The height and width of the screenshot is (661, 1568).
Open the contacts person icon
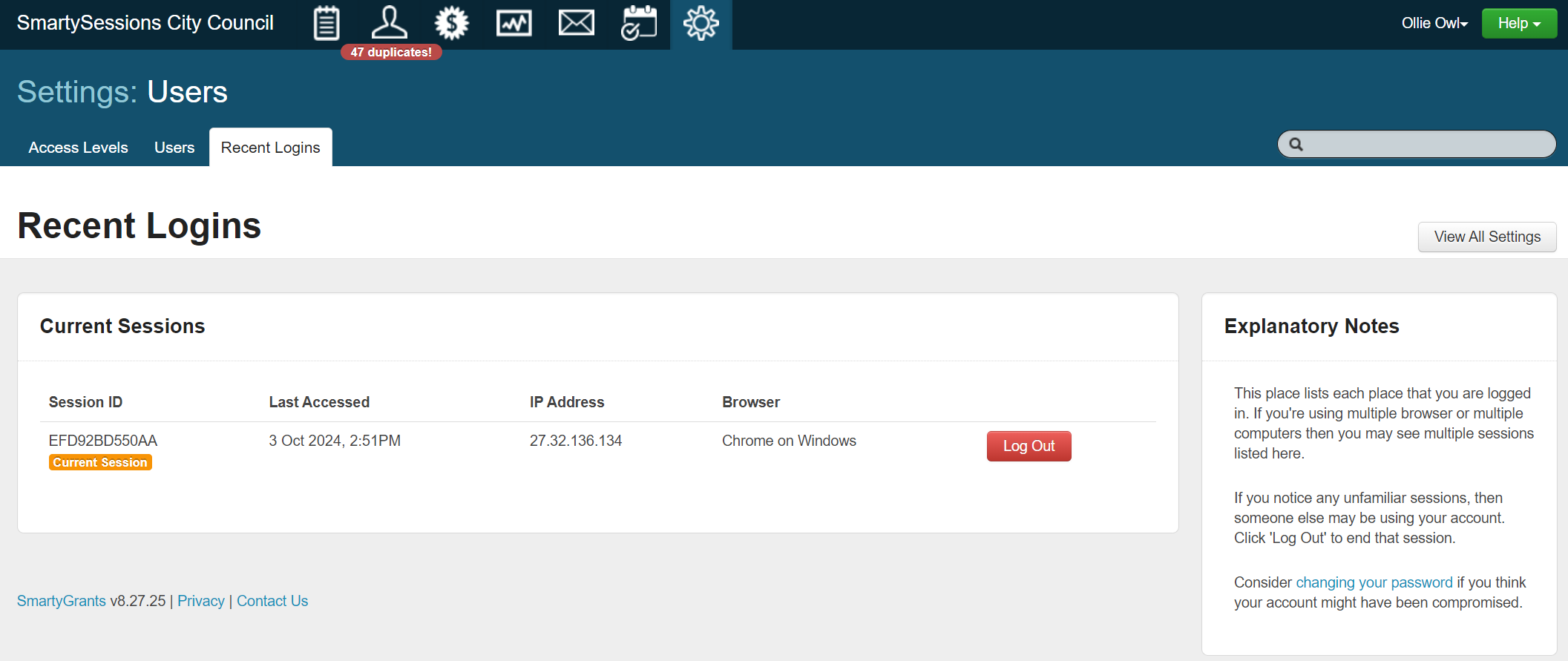[x=389, y=23]
